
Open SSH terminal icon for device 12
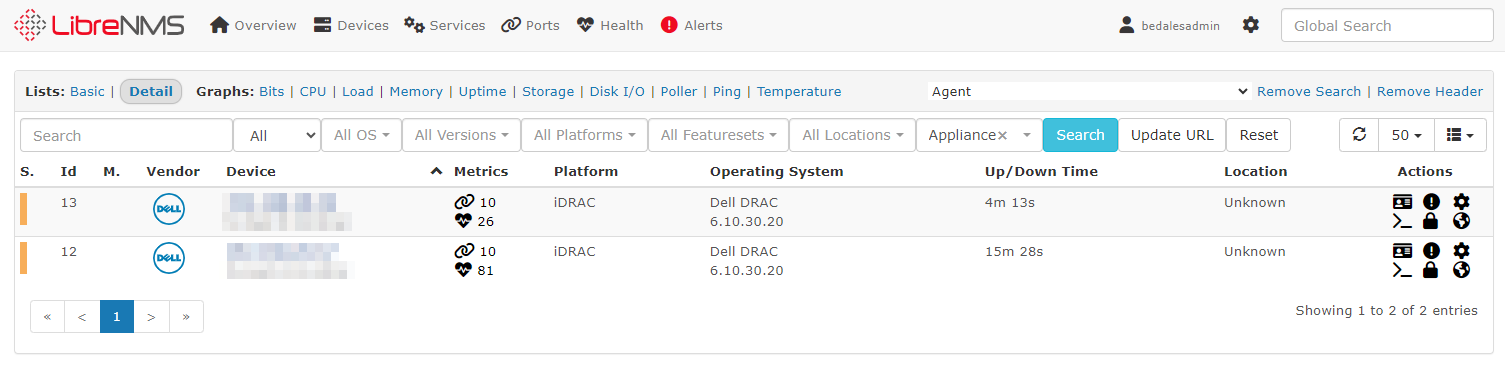(x=1402, y=270)
